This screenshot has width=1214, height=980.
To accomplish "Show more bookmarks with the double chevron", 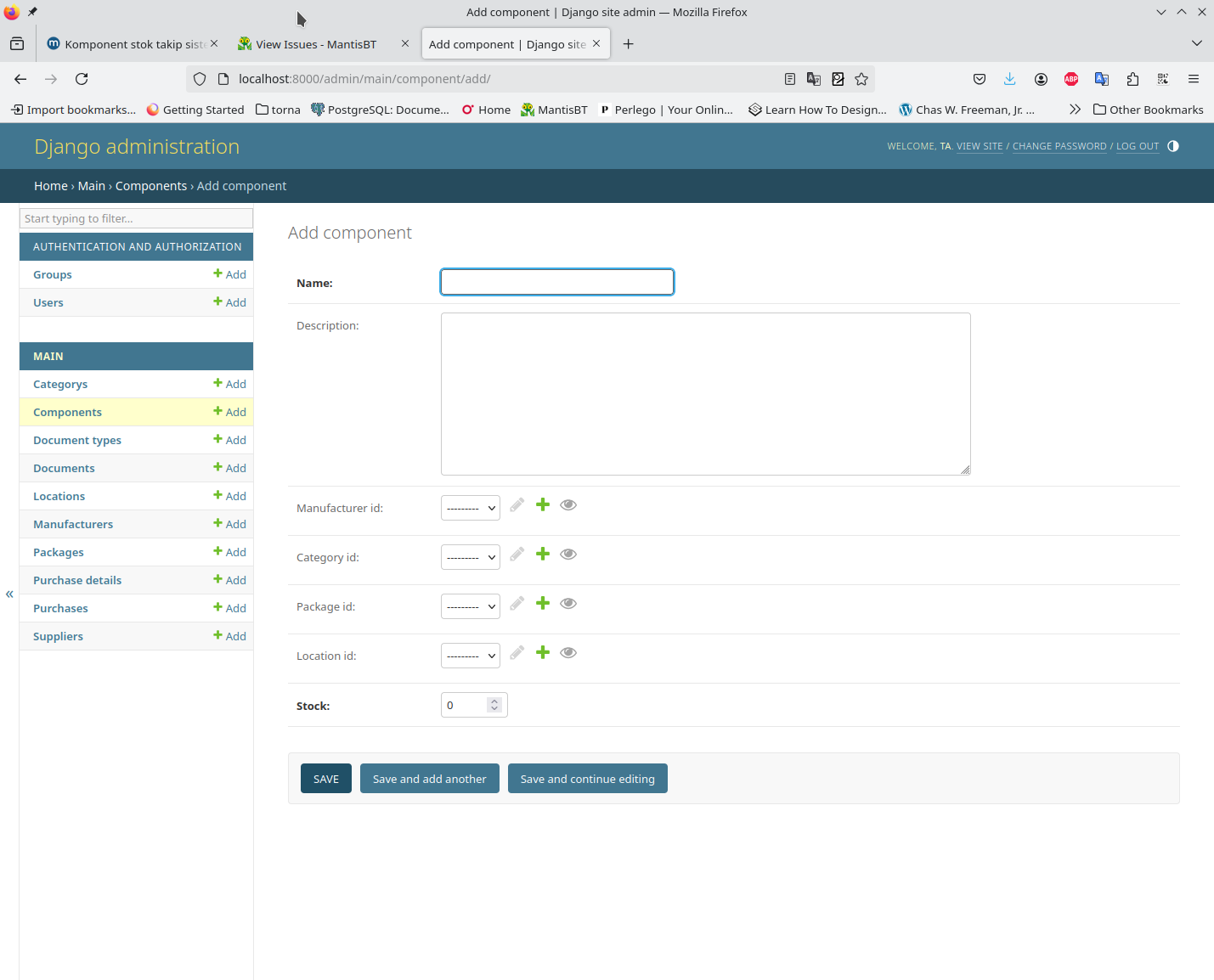I will pos(1075,110).
